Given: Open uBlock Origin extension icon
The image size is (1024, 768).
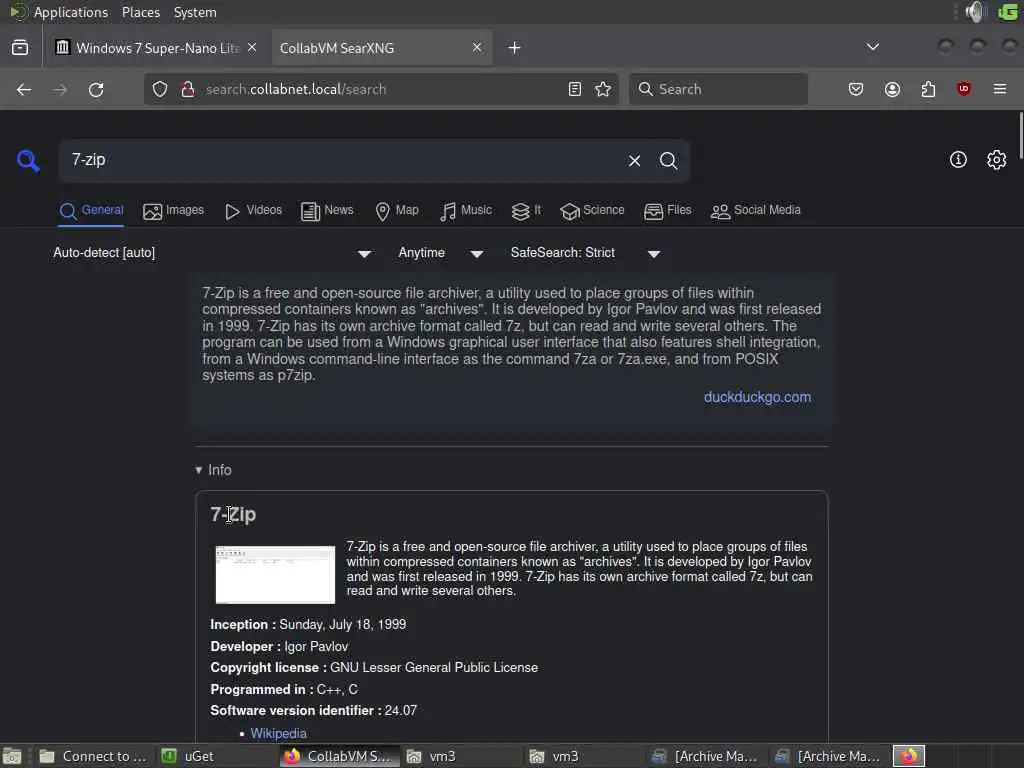Looking at the screenshot, I should 964,89.
